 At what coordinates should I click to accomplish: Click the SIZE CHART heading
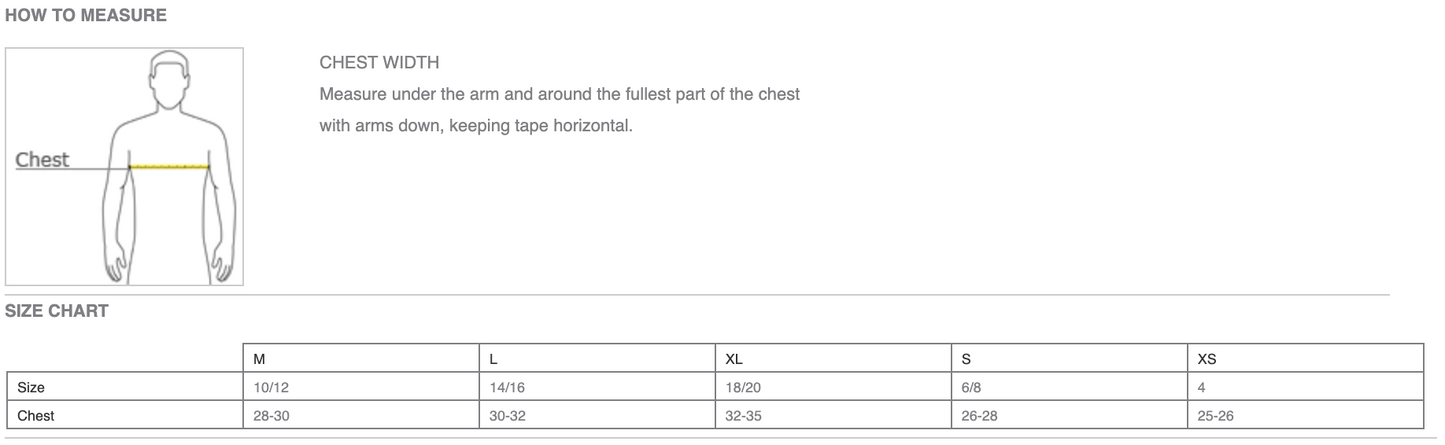point(57,311)
